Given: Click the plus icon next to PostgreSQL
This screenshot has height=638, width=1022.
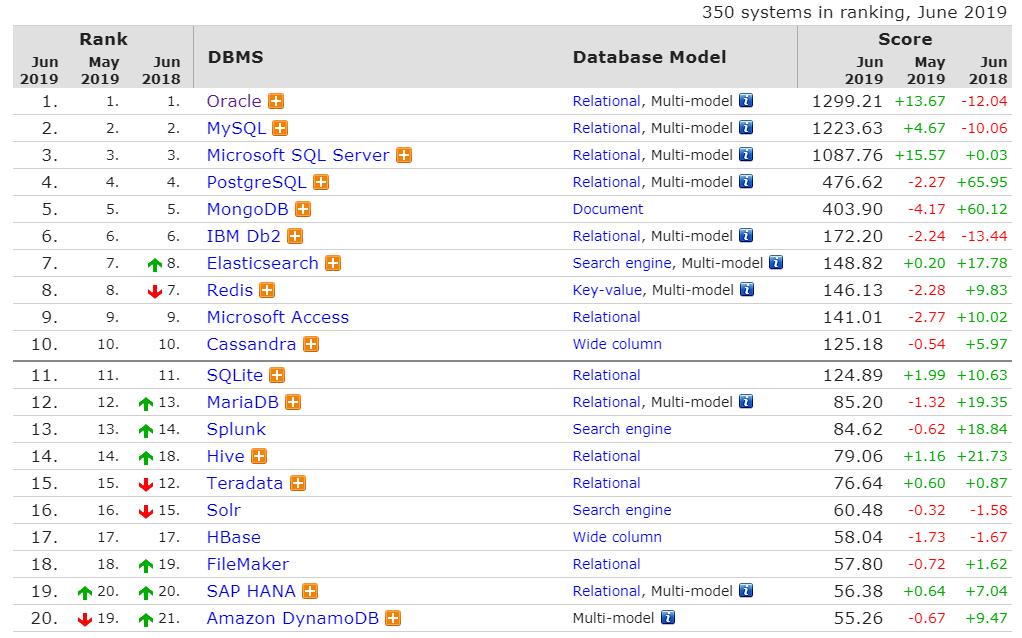Looking at the screenshot, I should point(321,182).
